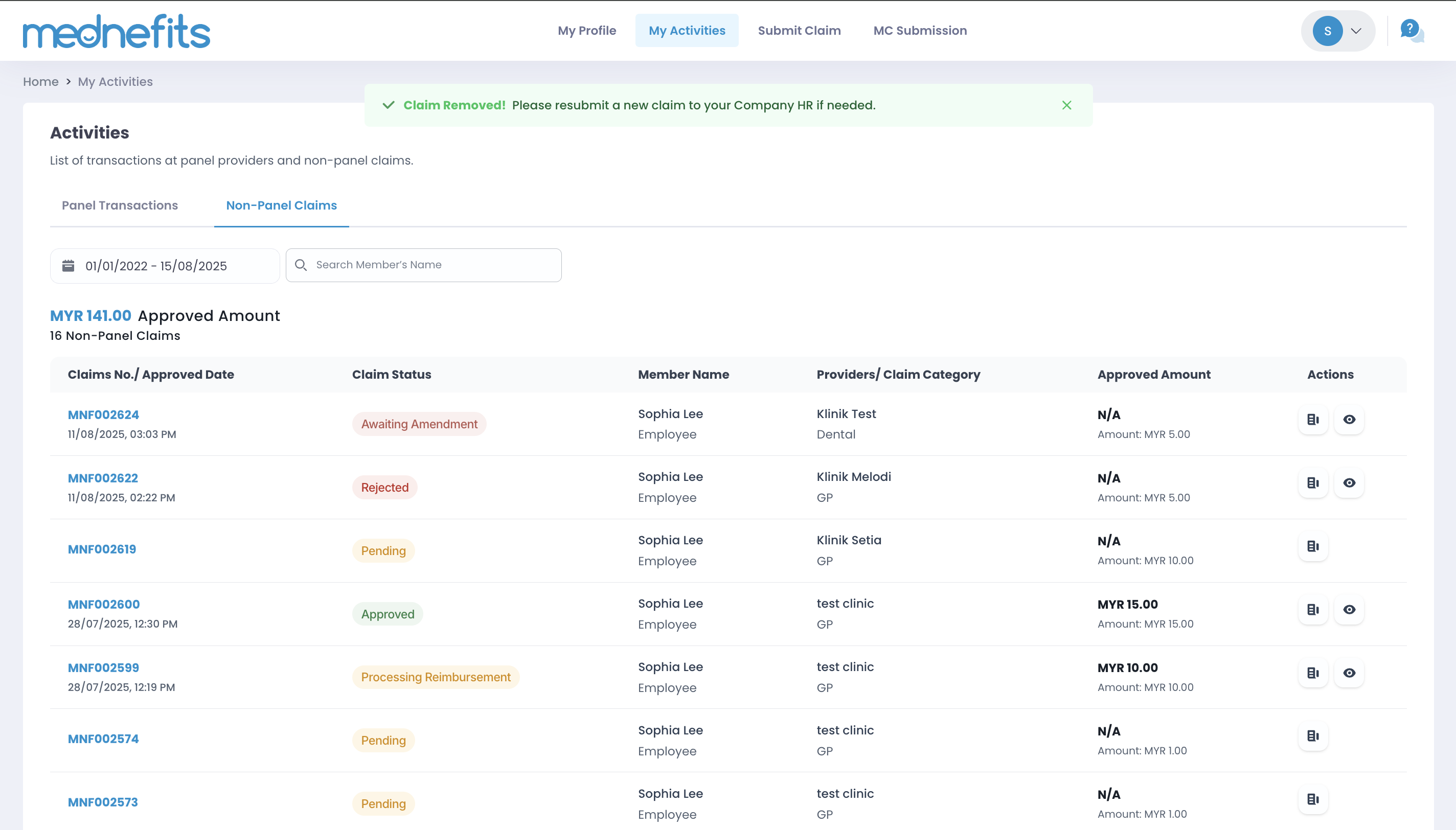This screenshot has height=830, width=1456.
Task: Open receipt details icon for MNF002619
Action: pyautogui.click(x=1313, y=546)
